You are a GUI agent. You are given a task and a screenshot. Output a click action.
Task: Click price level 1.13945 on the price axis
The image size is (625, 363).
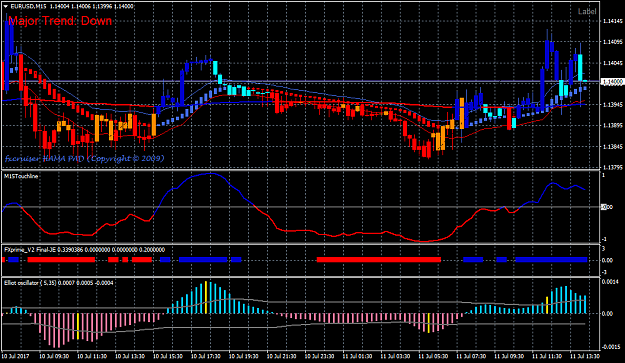point(613,104)
